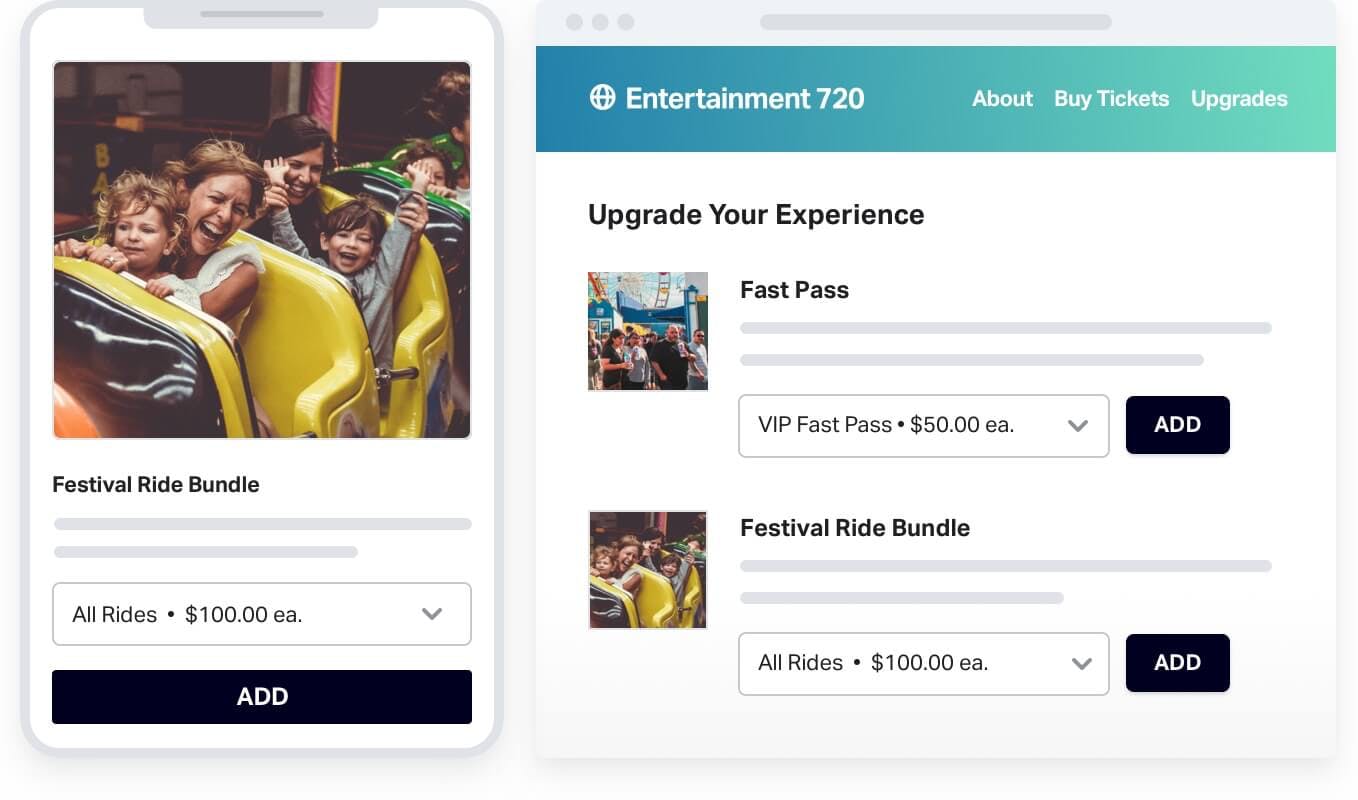Tap the chevron in mobile All Rides selector

point(432,614)
